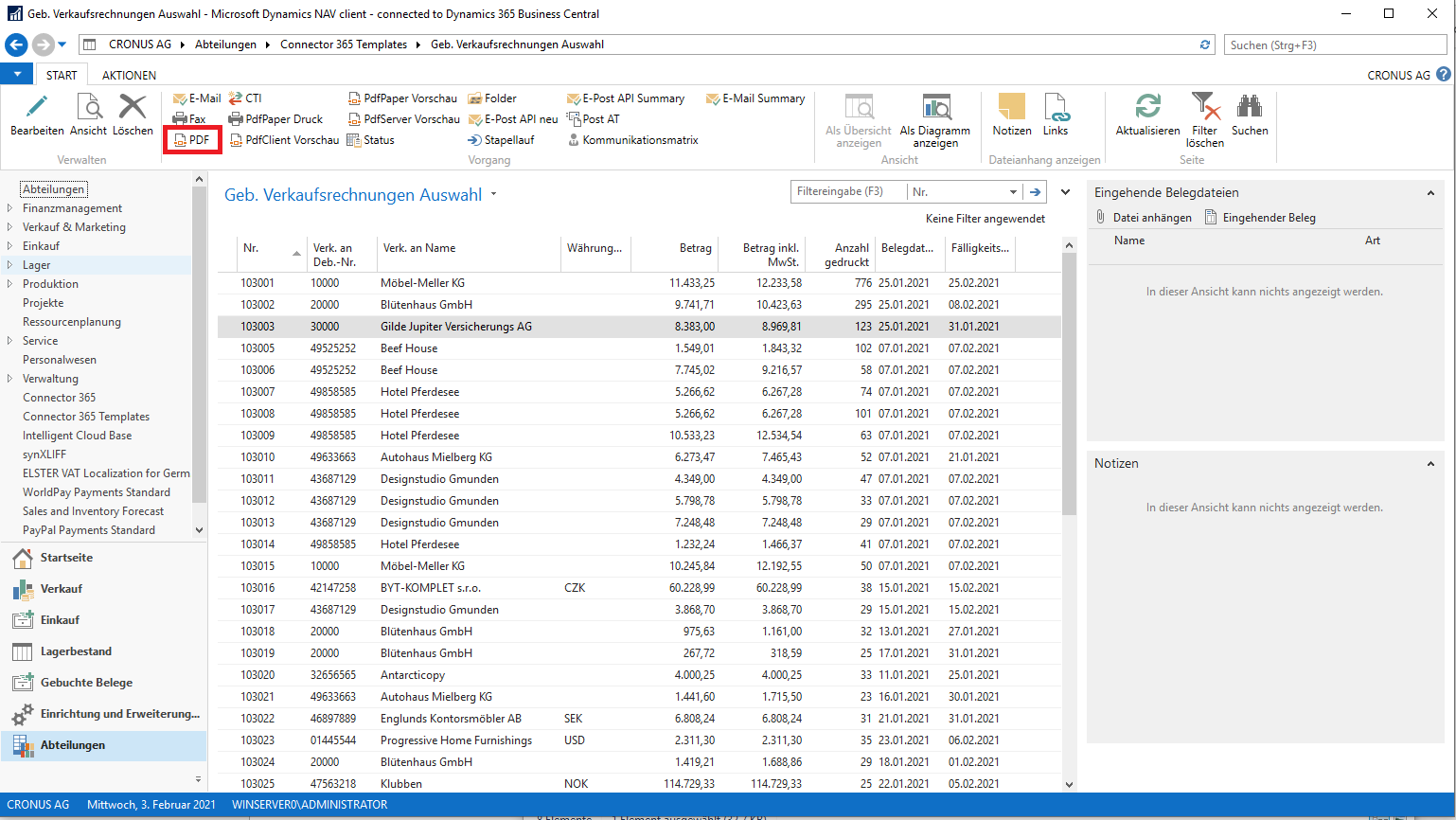The image size is (1456, 820).
Task: Collapse the Notizen factbox
Action: [1430, 464]
